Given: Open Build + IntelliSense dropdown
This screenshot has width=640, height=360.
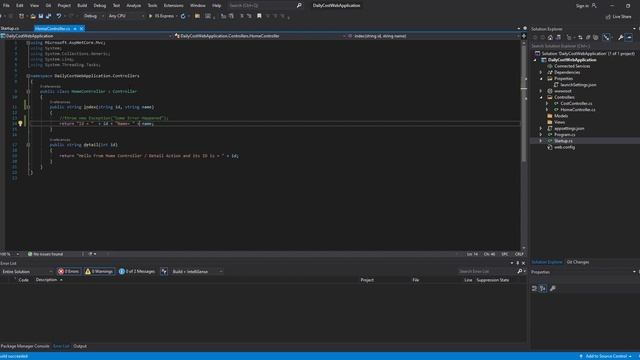Looking at the screenshot, I should (x=197, y=271).
